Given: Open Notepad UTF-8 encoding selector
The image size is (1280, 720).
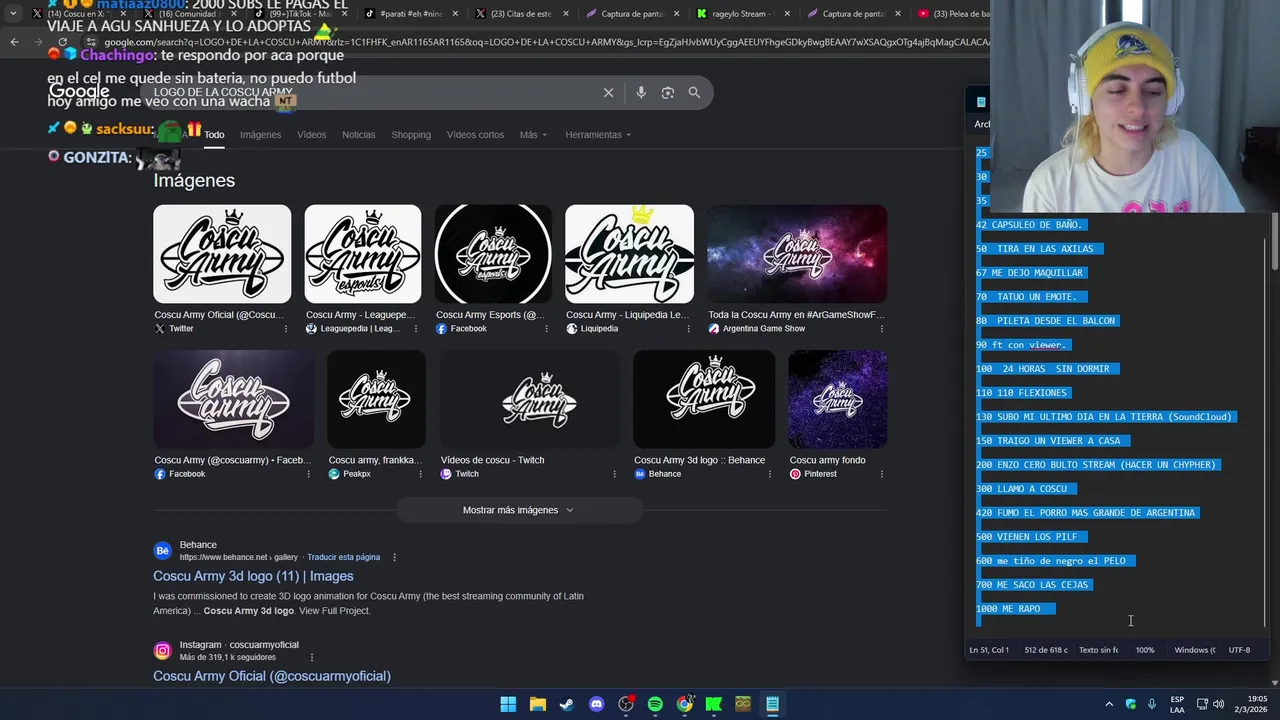Looking at the screenshot, I should tap(1239, 650).
